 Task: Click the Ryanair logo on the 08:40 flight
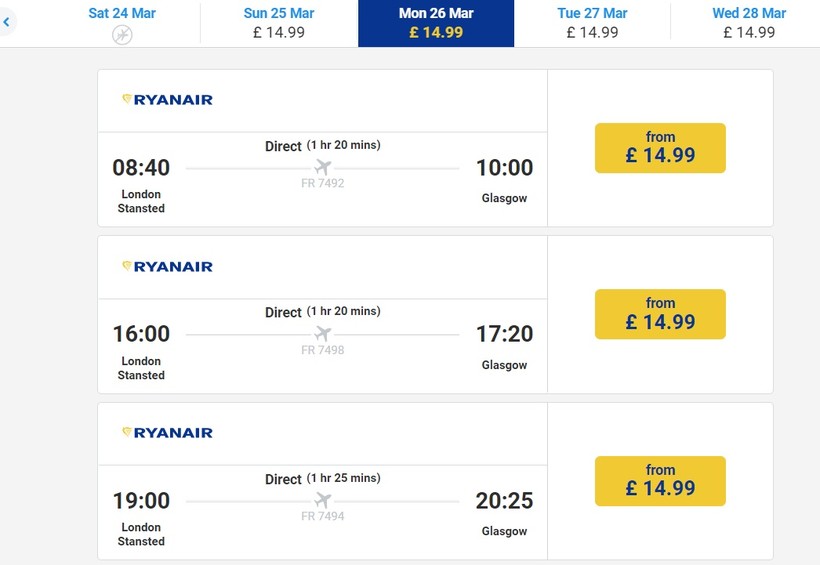click(167, 99)
